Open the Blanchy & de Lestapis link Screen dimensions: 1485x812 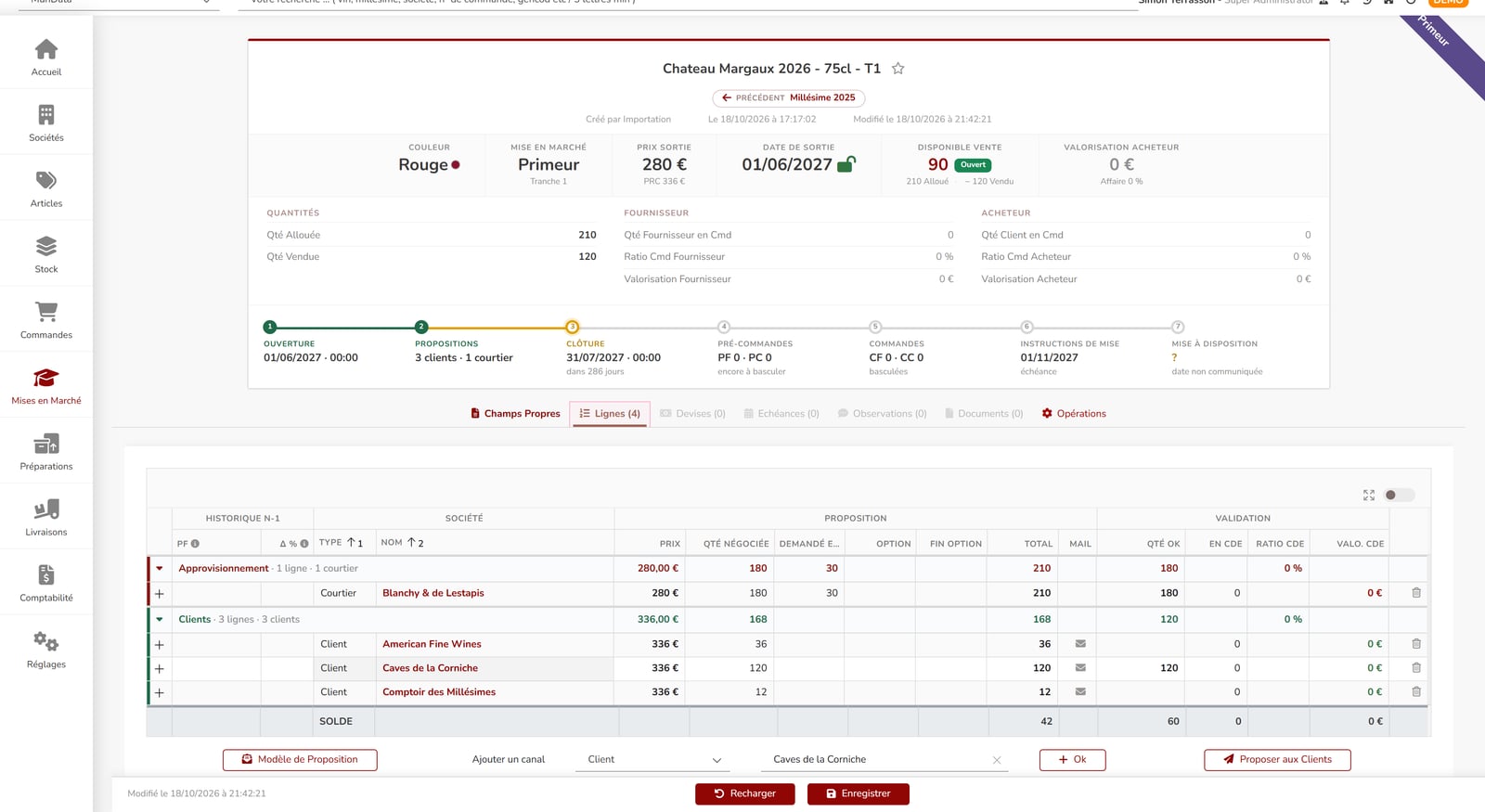coord(433,593)
